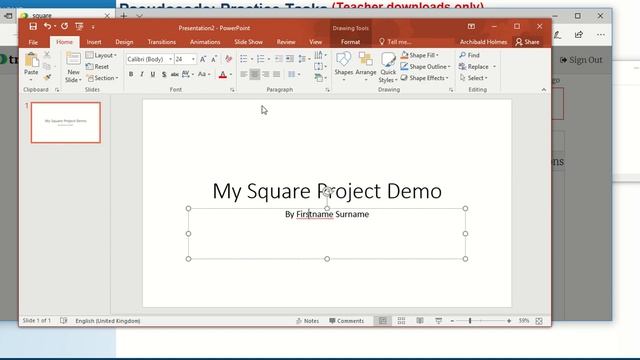Select slide 1 thumbnail
Screen dimensions: 640x360
66,122
